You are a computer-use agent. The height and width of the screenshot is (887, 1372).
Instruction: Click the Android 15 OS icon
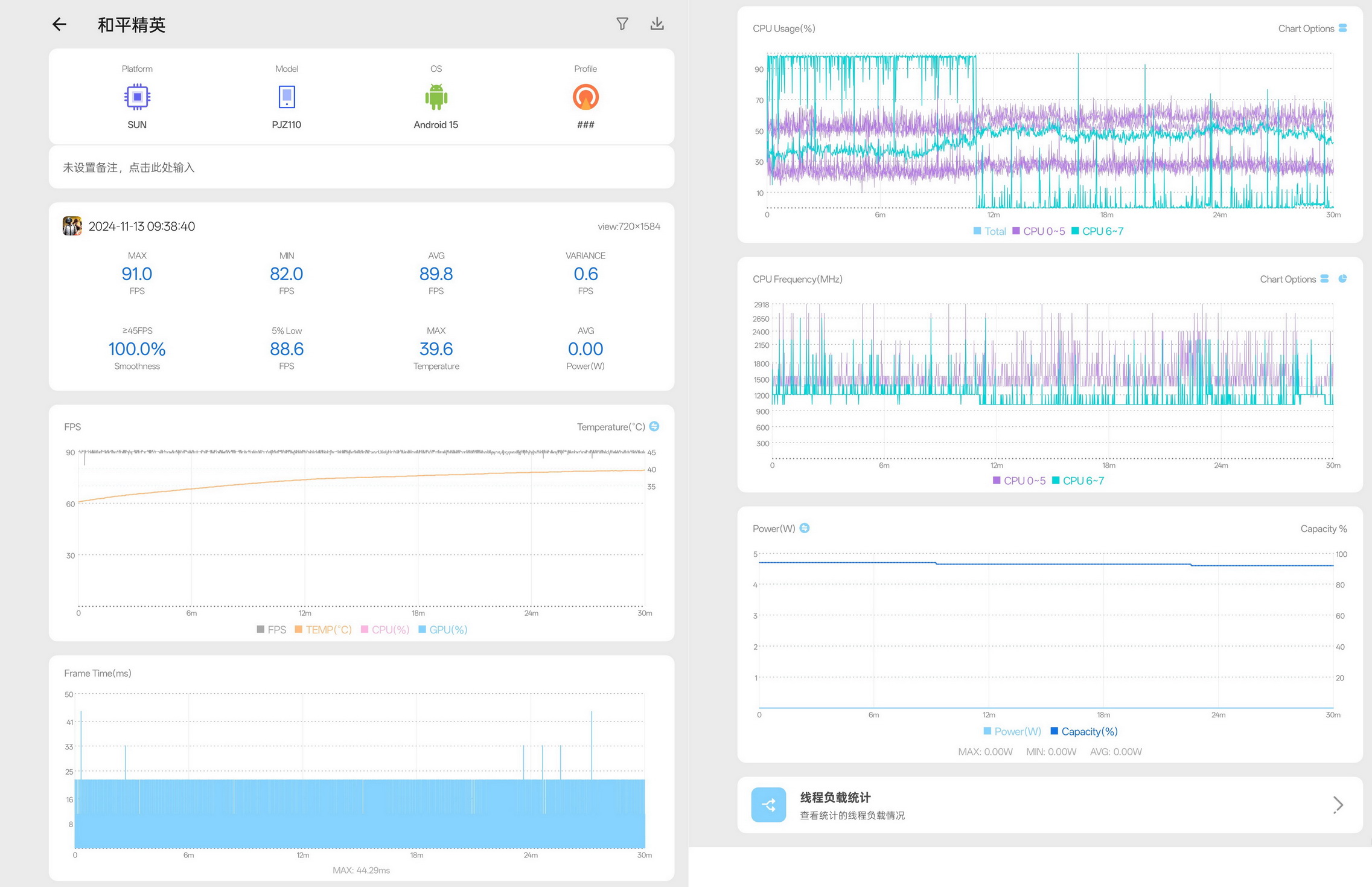click(x=436, y=97)
